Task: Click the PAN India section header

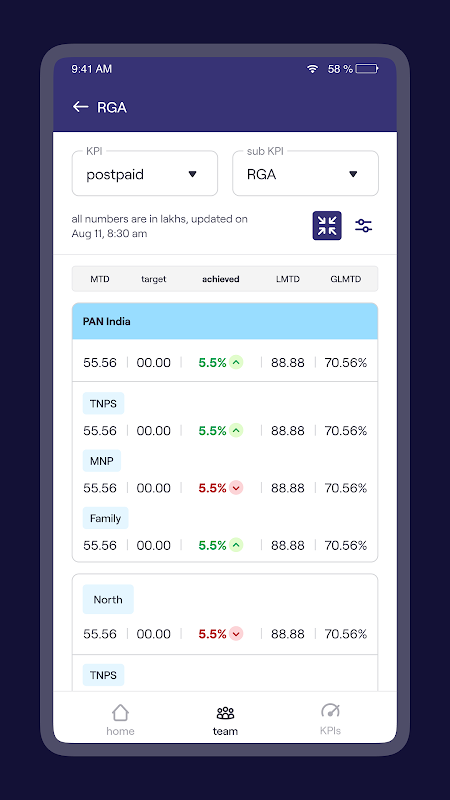Action: (x=225, y=321)
